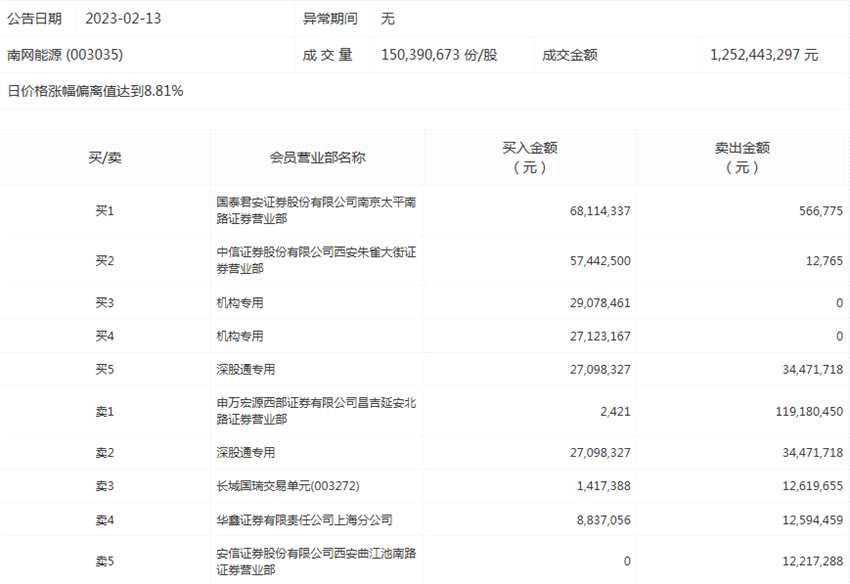Click sell amount 566,775
This screenshot has width=850, height=584.
tap(821, 211)
